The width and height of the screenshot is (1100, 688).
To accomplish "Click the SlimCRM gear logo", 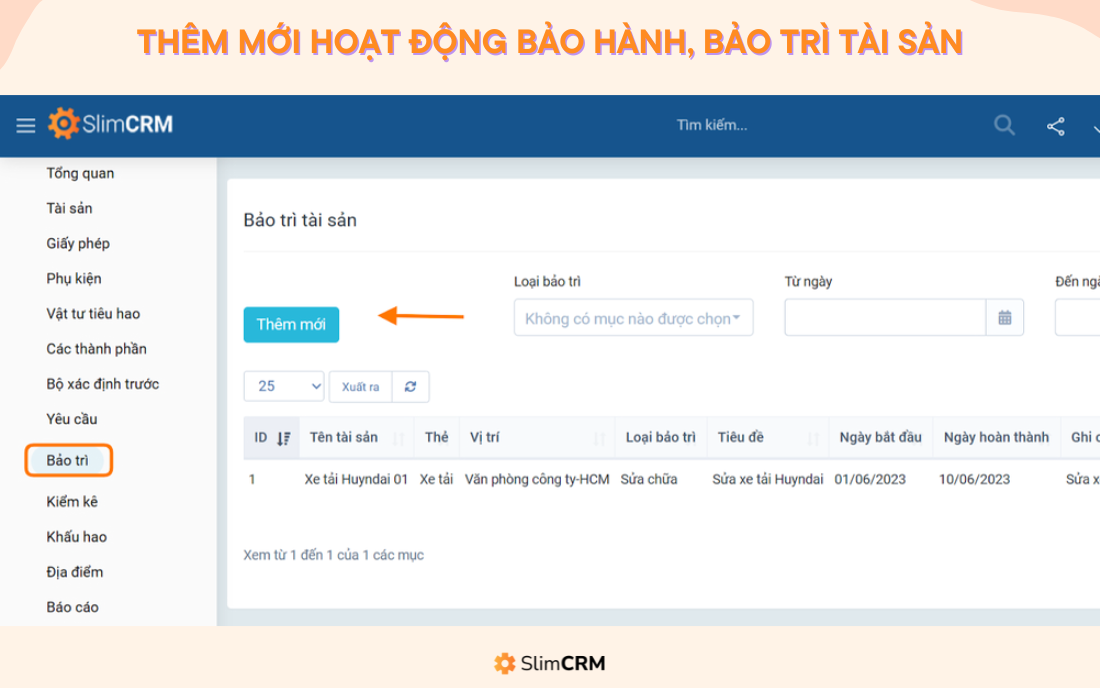I will point(63,124).
